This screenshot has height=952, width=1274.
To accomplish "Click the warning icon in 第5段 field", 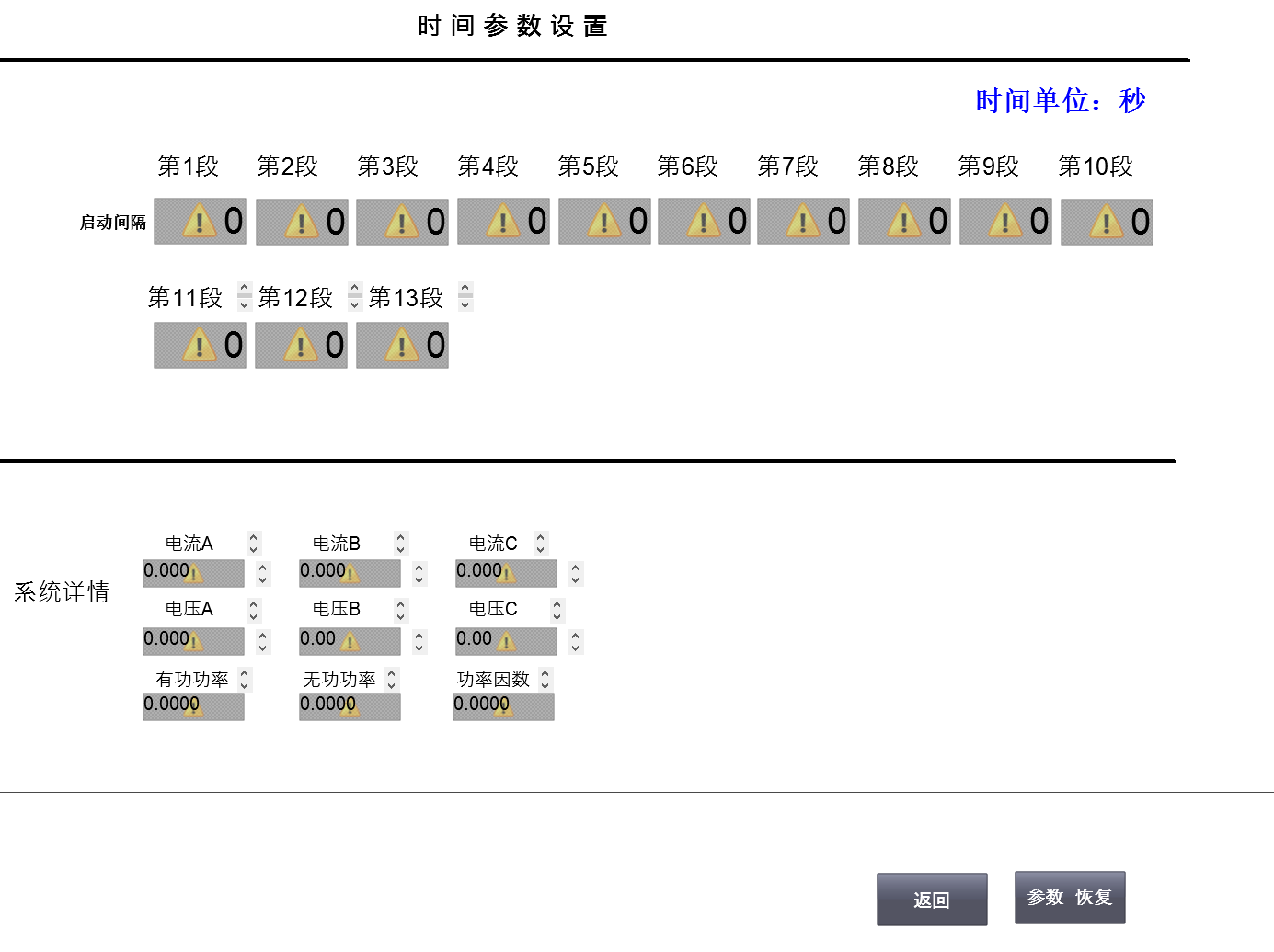I will pos(603,221).
